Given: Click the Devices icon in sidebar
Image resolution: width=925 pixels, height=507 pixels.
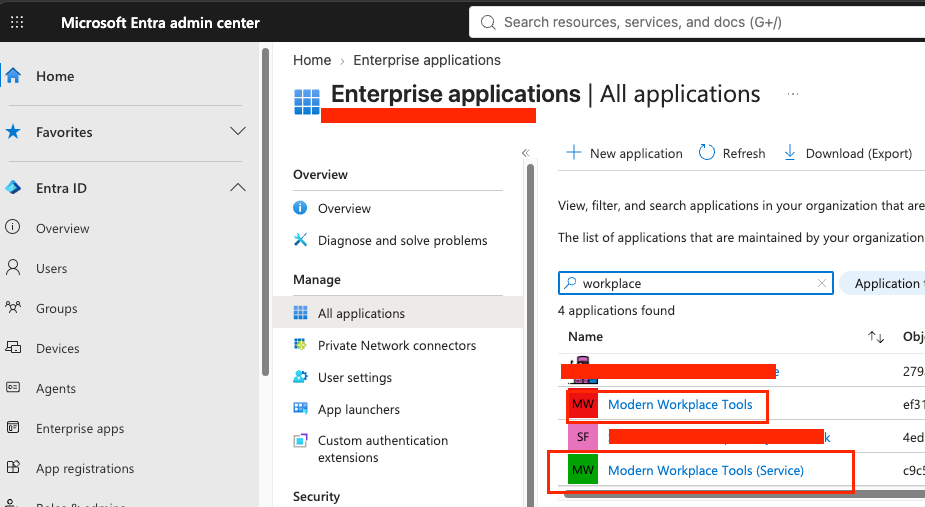Looking at the screenshot, I should 13,348.
